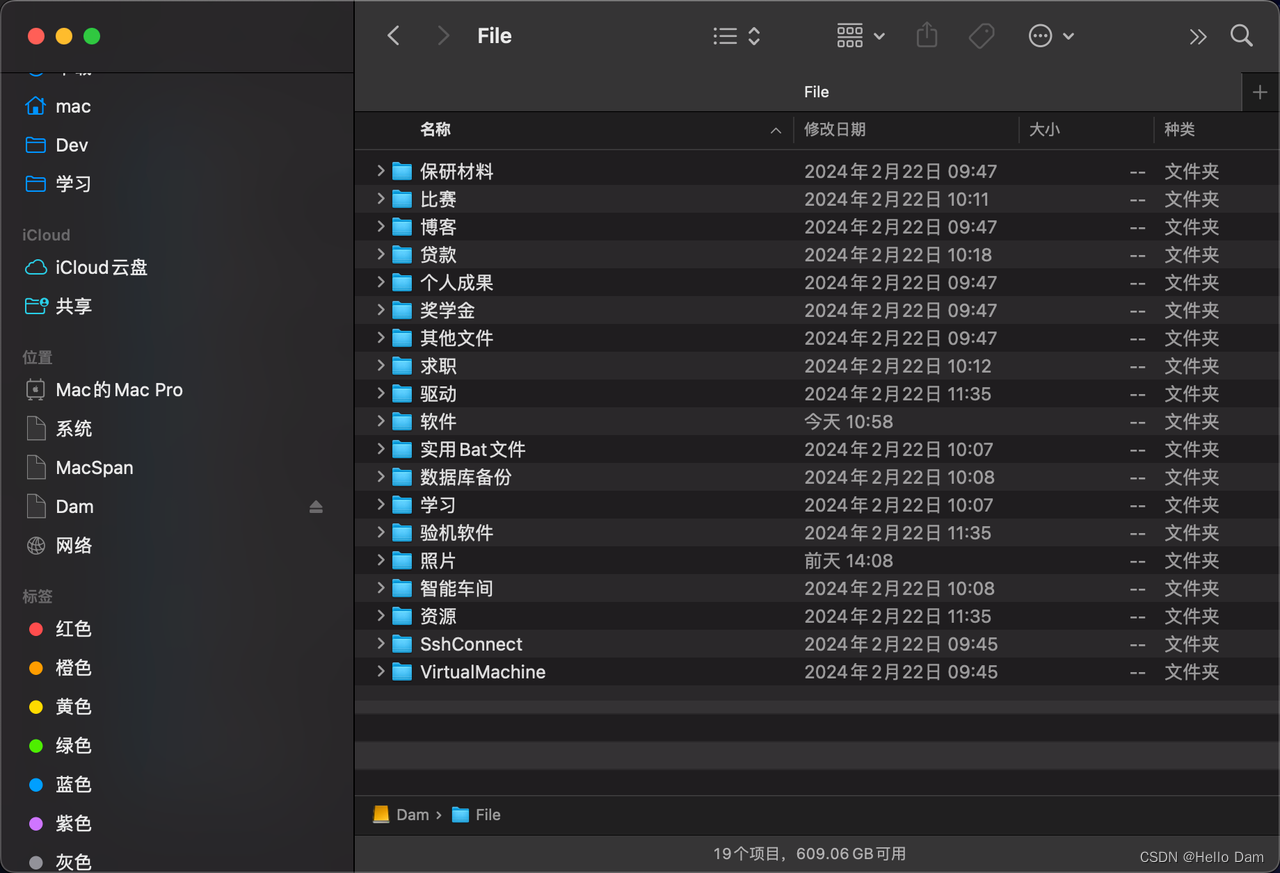Show more toolbar items via double chevron
This screenshot has width=1280, height=873.
1198,37
